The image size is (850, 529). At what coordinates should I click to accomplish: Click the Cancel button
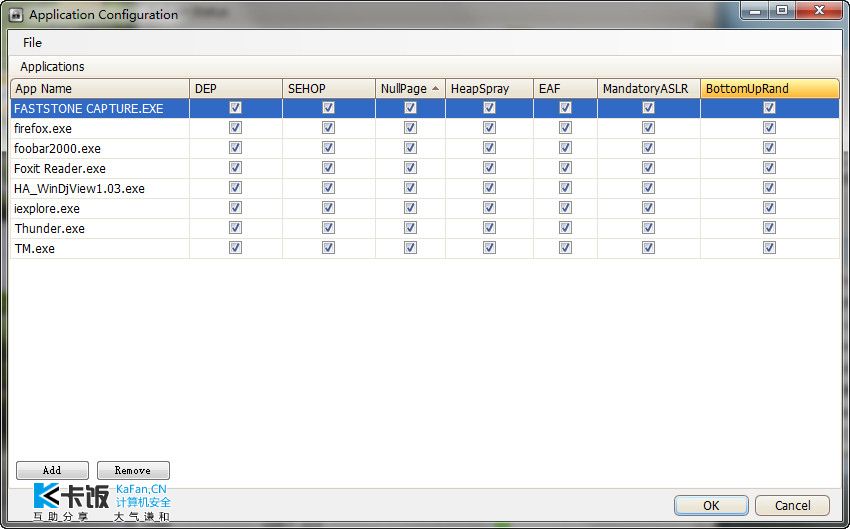pyautogui.click(x=793, y=506)
